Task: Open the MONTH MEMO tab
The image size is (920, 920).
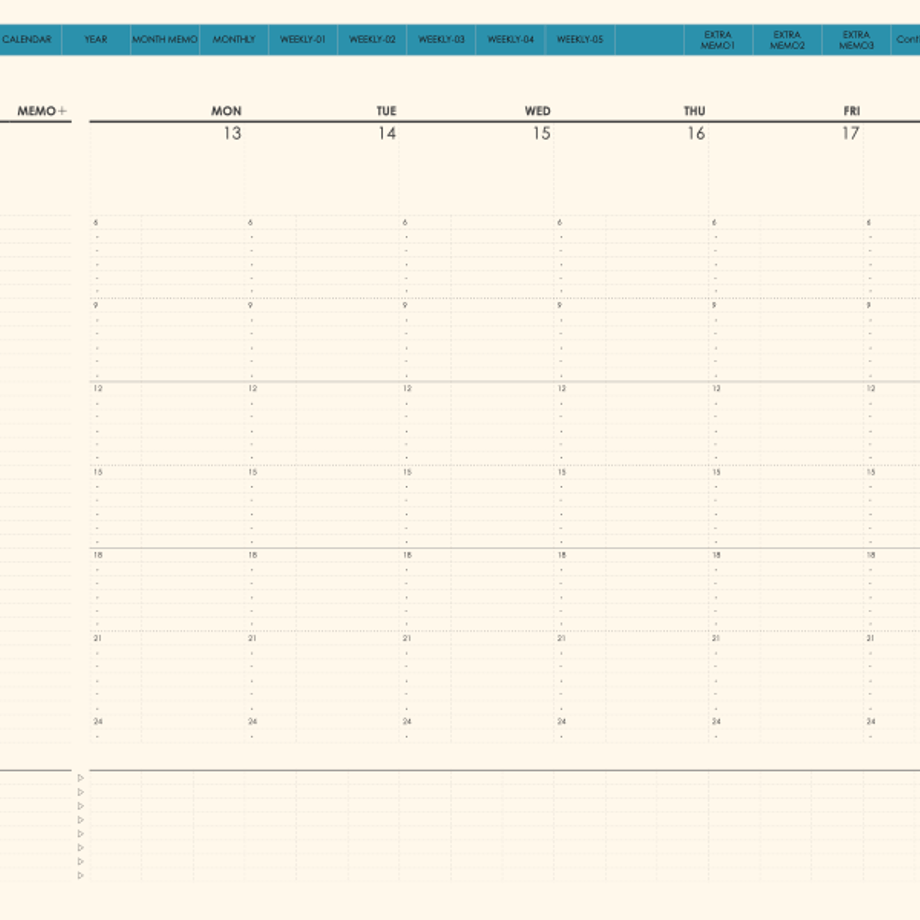Action: 165,39
